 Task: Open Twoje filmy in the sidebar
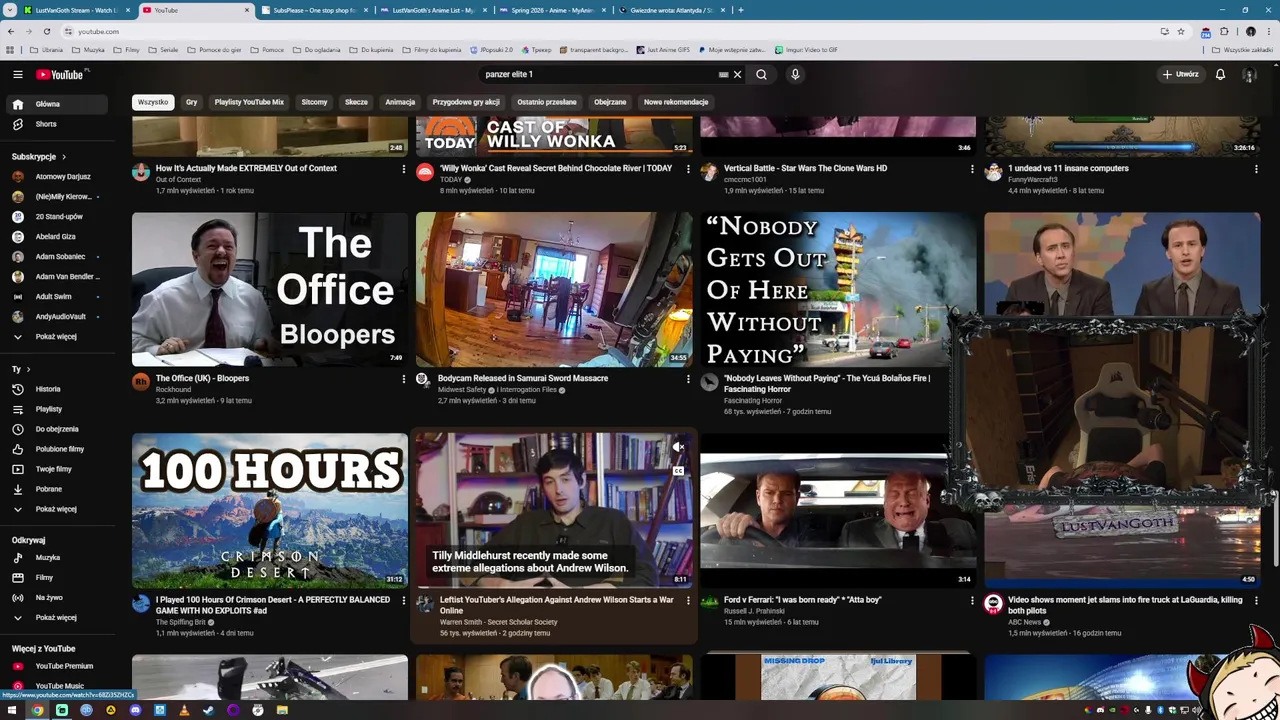tap(58, 469)
